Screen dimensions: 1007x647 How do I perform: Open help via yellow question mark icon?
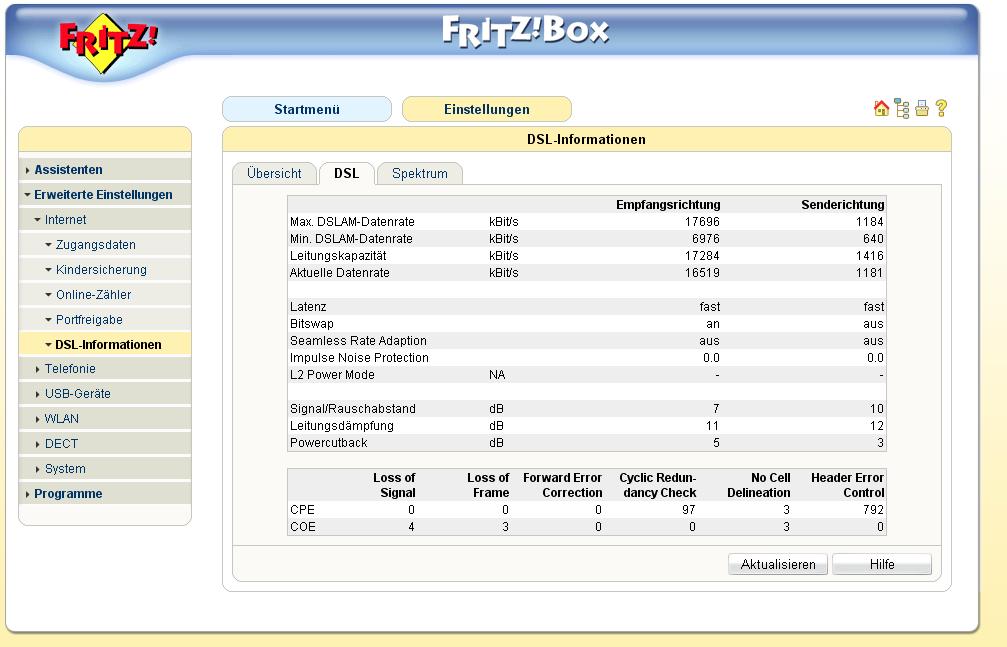(941, 108)
